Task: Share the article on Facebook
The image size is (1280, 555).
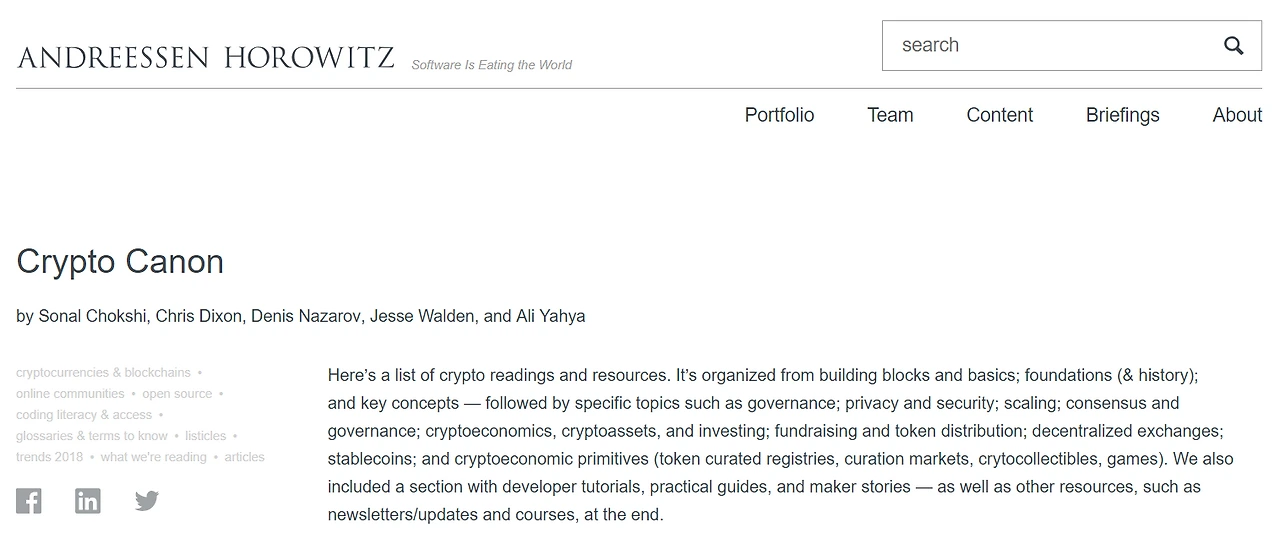Action: coord(29,500)
